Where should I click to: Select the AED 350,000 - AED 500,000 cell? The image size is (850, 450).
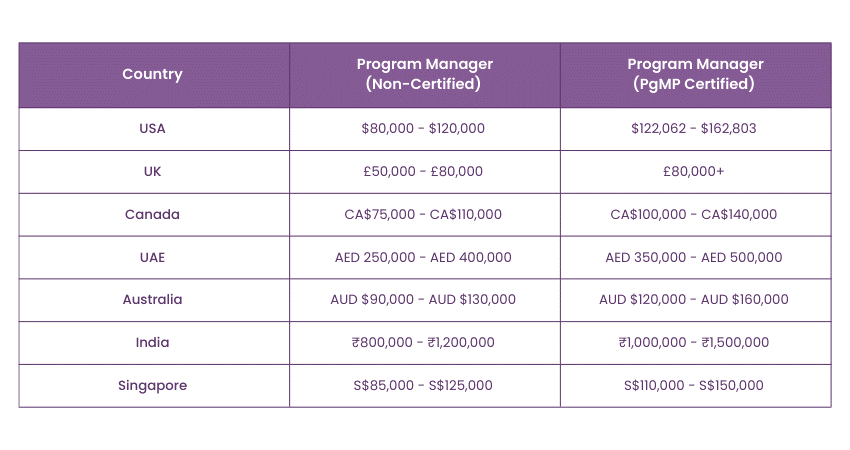click(694, 257)
